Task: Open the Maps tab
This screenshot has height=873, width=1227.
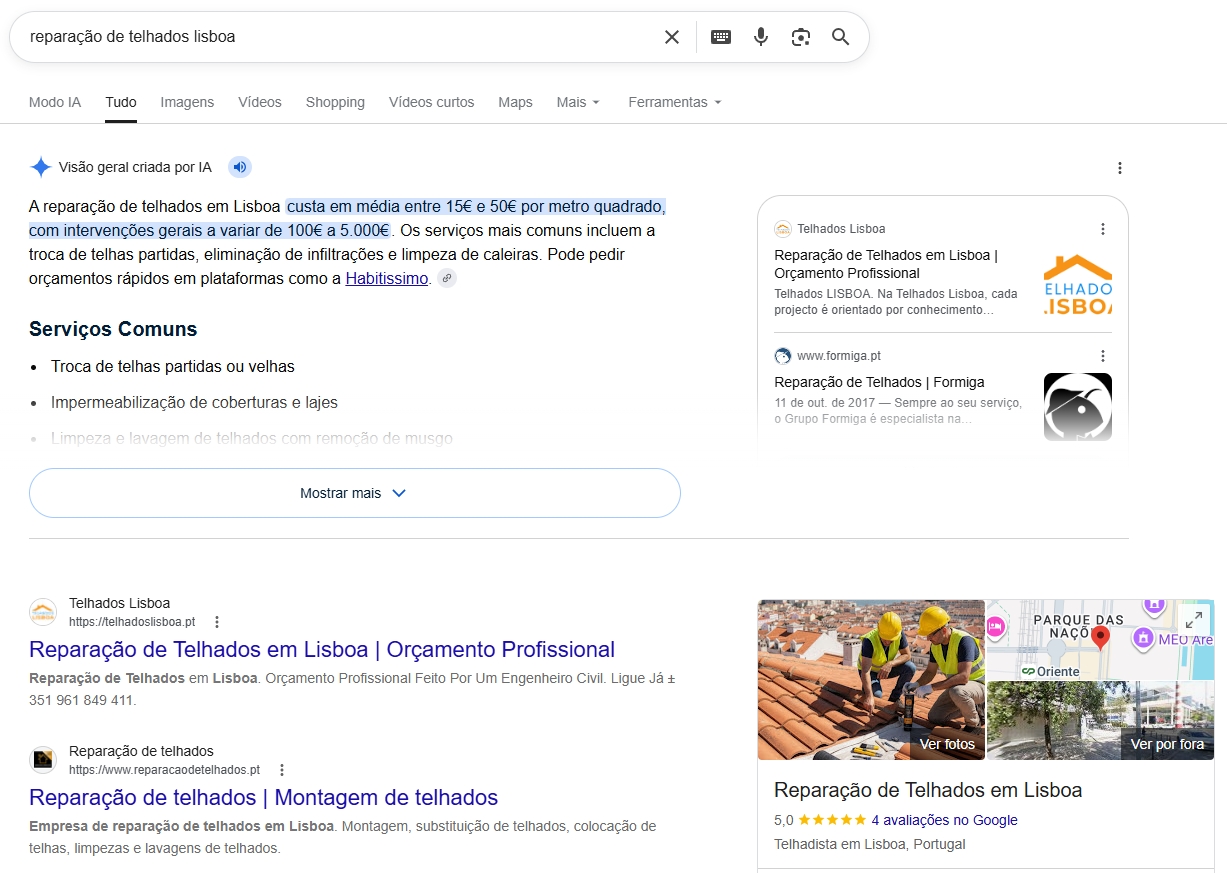Action: [x=516, y=102]
